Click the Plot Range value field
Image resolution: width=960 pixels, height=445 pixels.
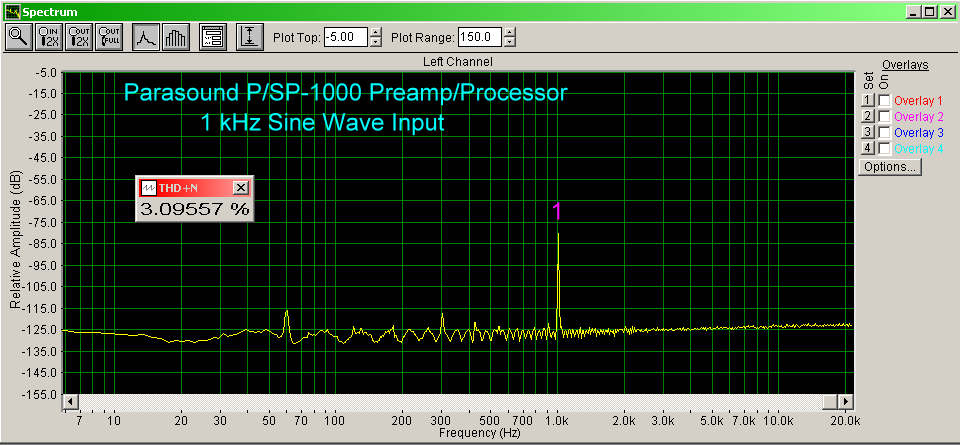480,37
